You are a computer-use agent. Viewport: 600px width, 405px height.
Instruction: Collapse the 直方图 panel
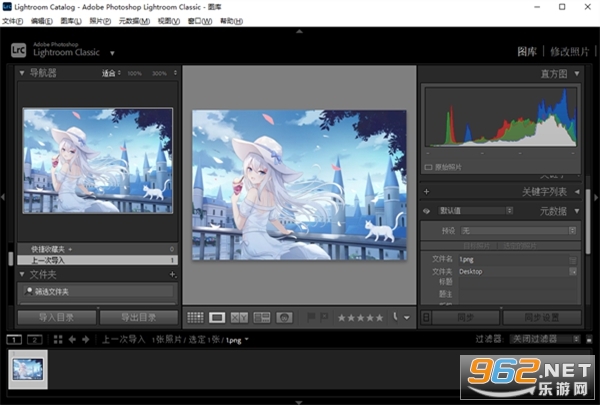point(577,73)
